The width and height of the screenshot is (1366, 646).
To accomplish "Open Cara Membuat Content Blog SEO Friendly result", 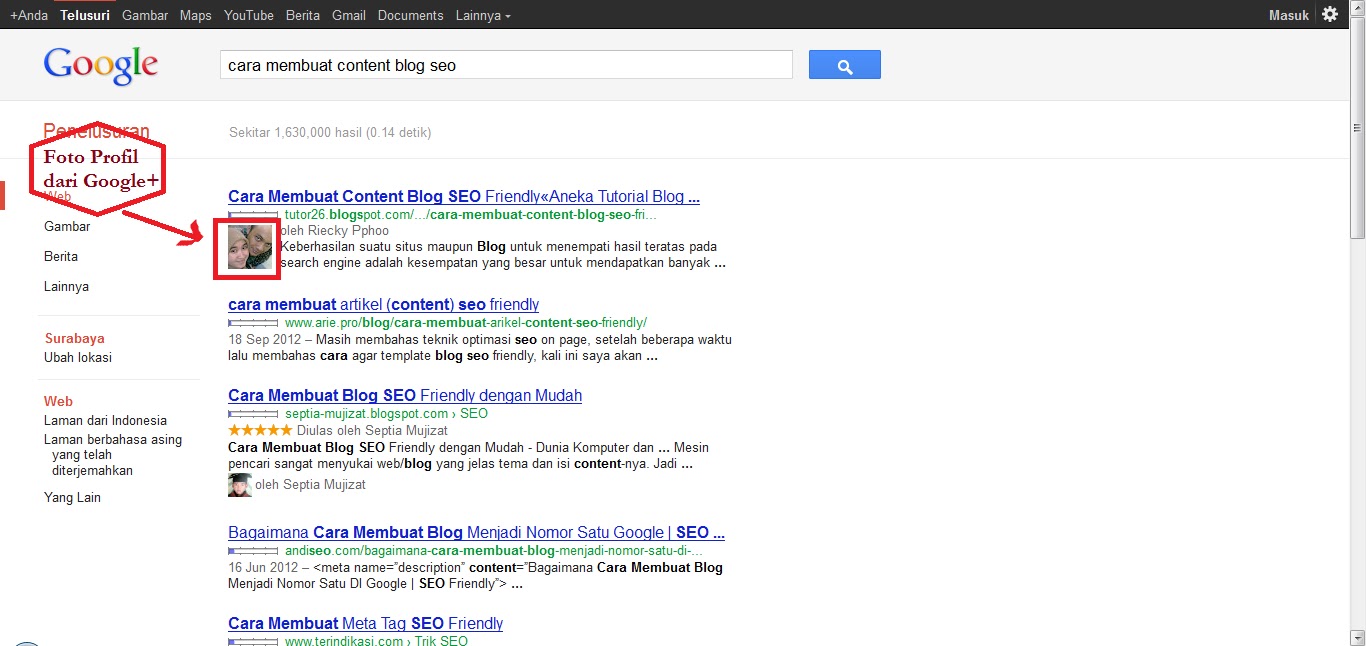I will 464,197.
